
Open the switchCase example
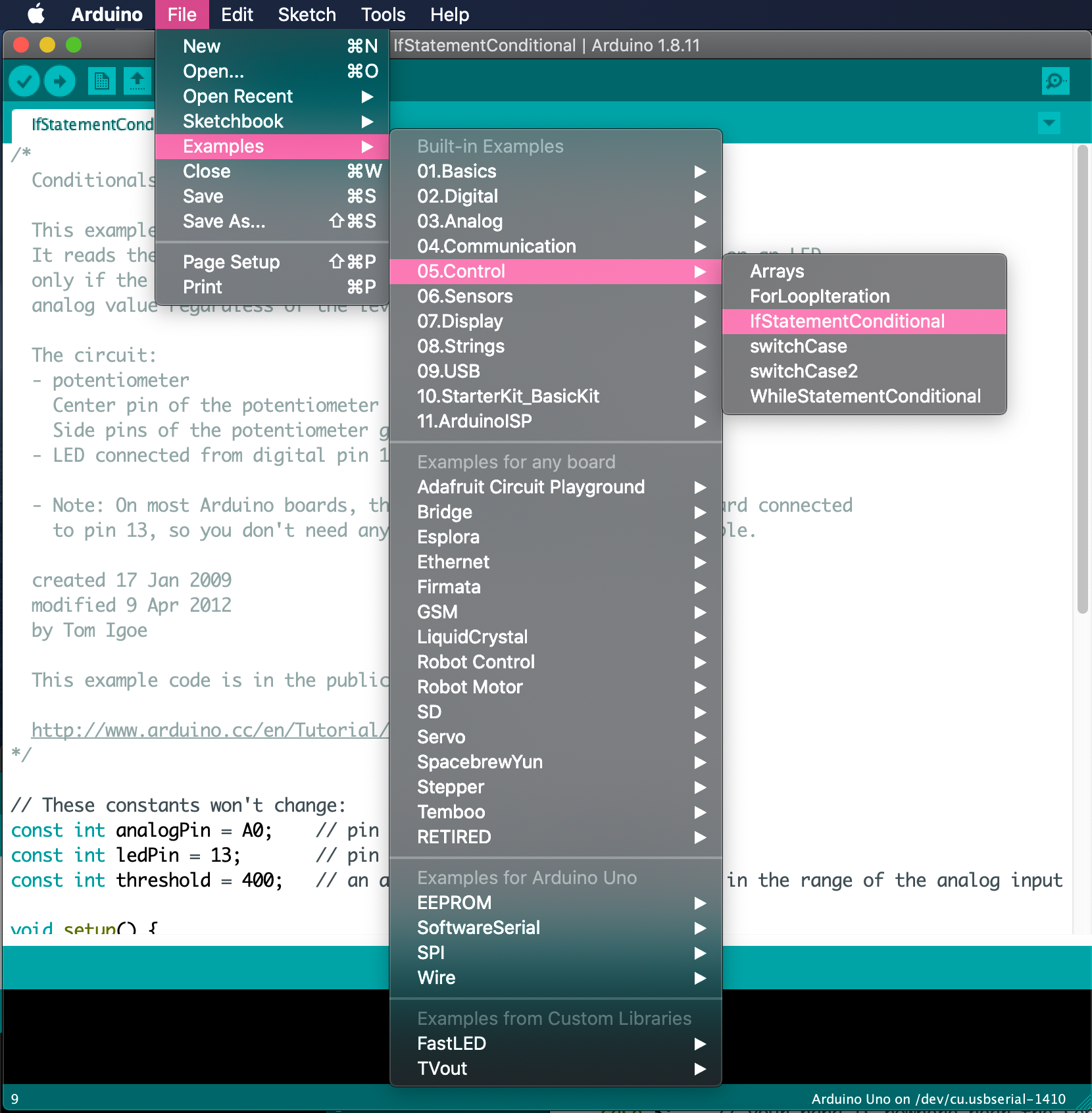(864, 346)
